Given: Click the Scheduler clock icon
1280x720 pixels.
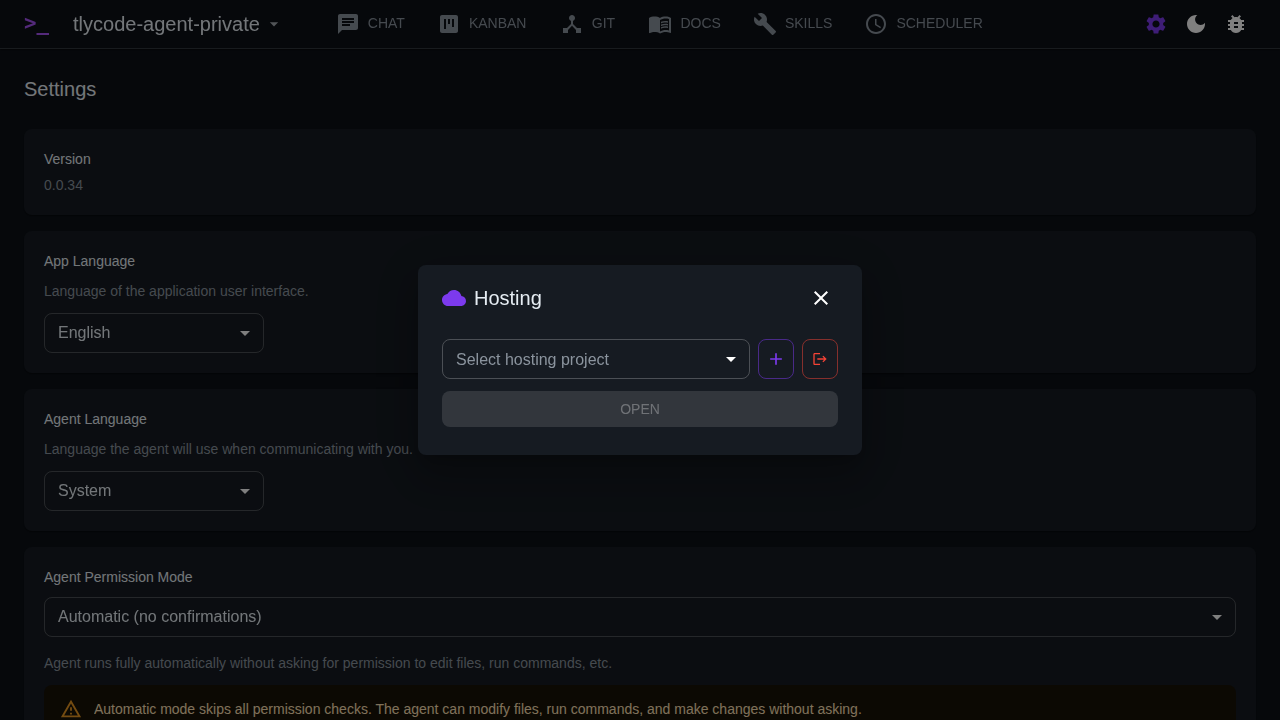Looking at the screenshot, I should click(876, 24).
